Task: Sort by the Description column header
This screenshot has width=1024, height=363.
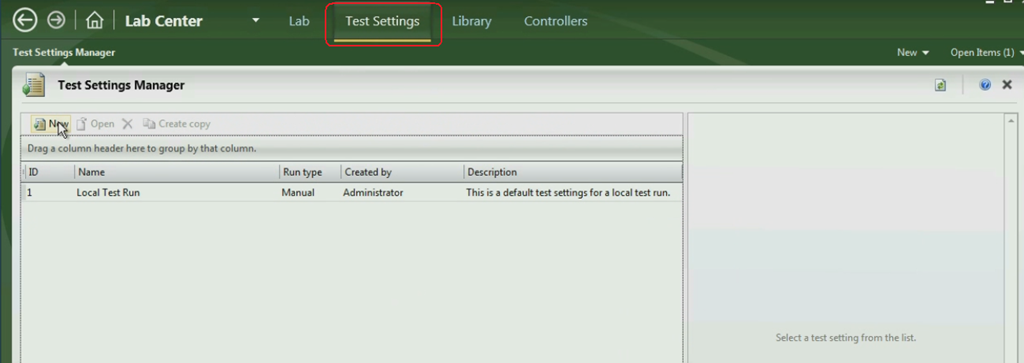Action: [573, 172]
